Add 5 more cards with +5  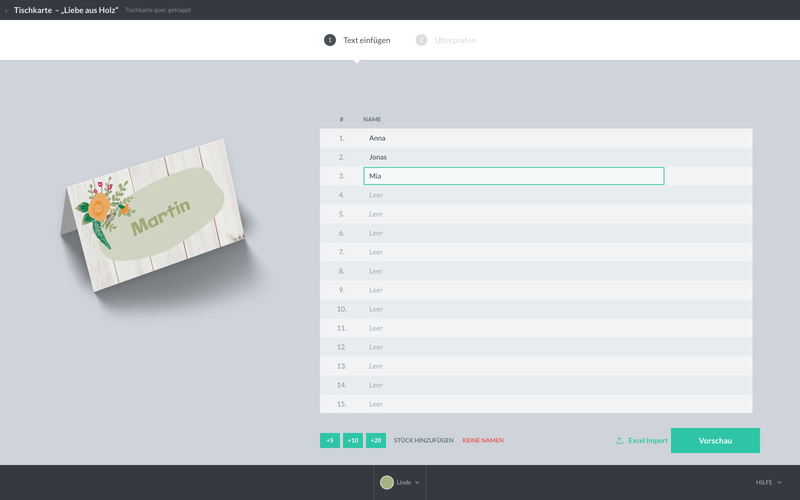tap(330, 440)
